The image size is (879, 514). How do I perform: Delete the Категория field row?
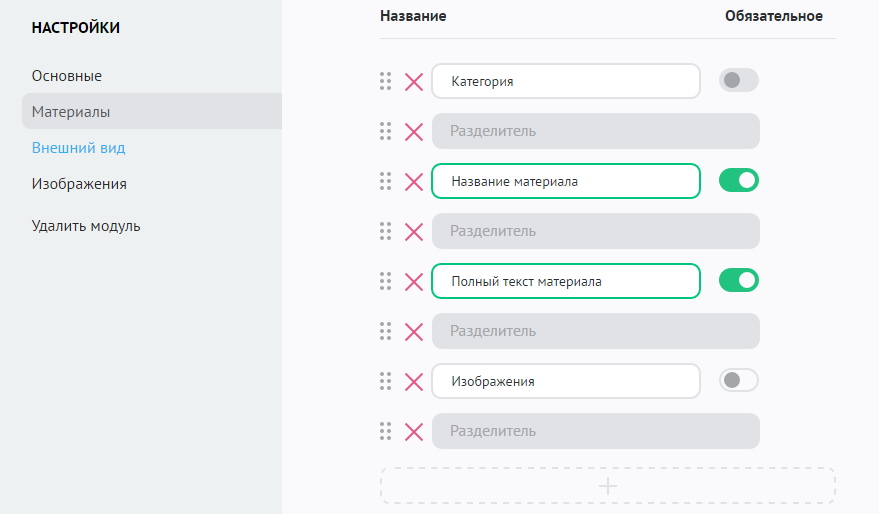414,82
